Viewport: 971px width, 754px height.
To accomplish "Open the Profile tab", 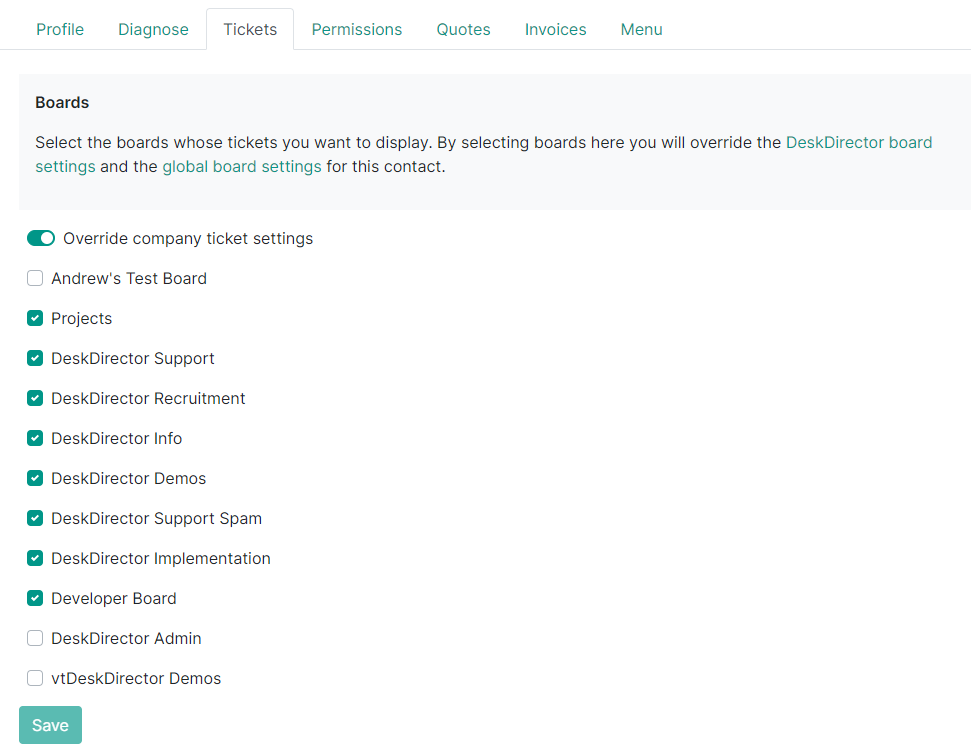I will click(60, 29).
